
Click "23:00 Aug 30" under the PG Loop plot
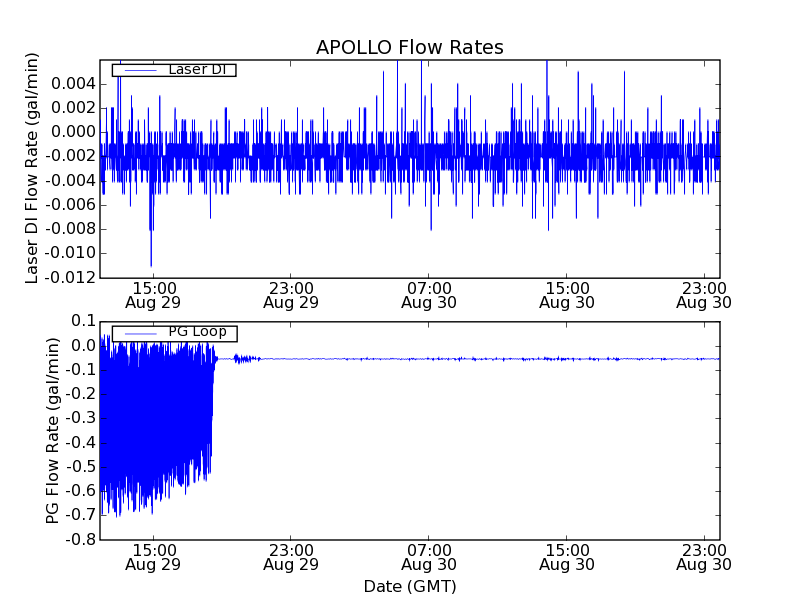tap(704, 557)
